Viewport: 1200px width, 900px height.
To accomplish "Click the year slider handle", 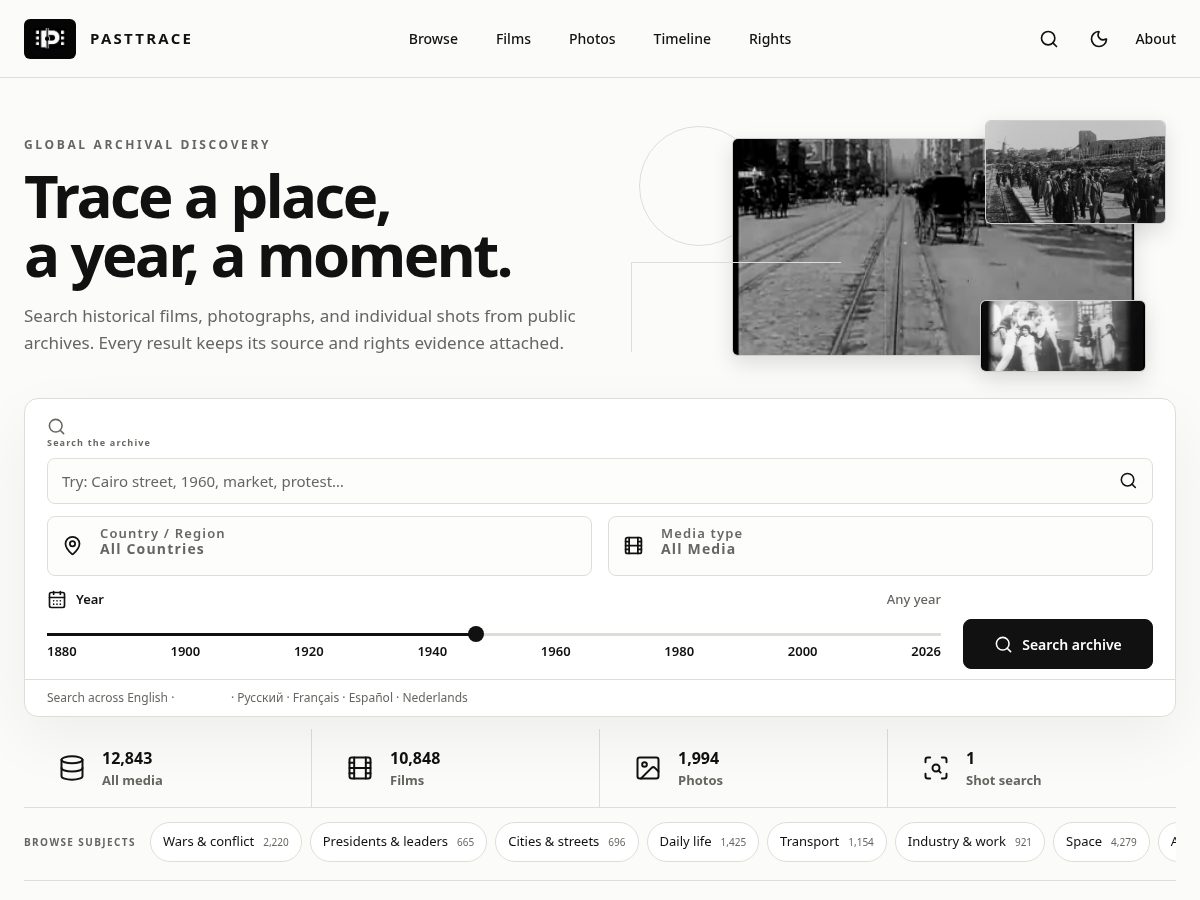I will (476, 634).
